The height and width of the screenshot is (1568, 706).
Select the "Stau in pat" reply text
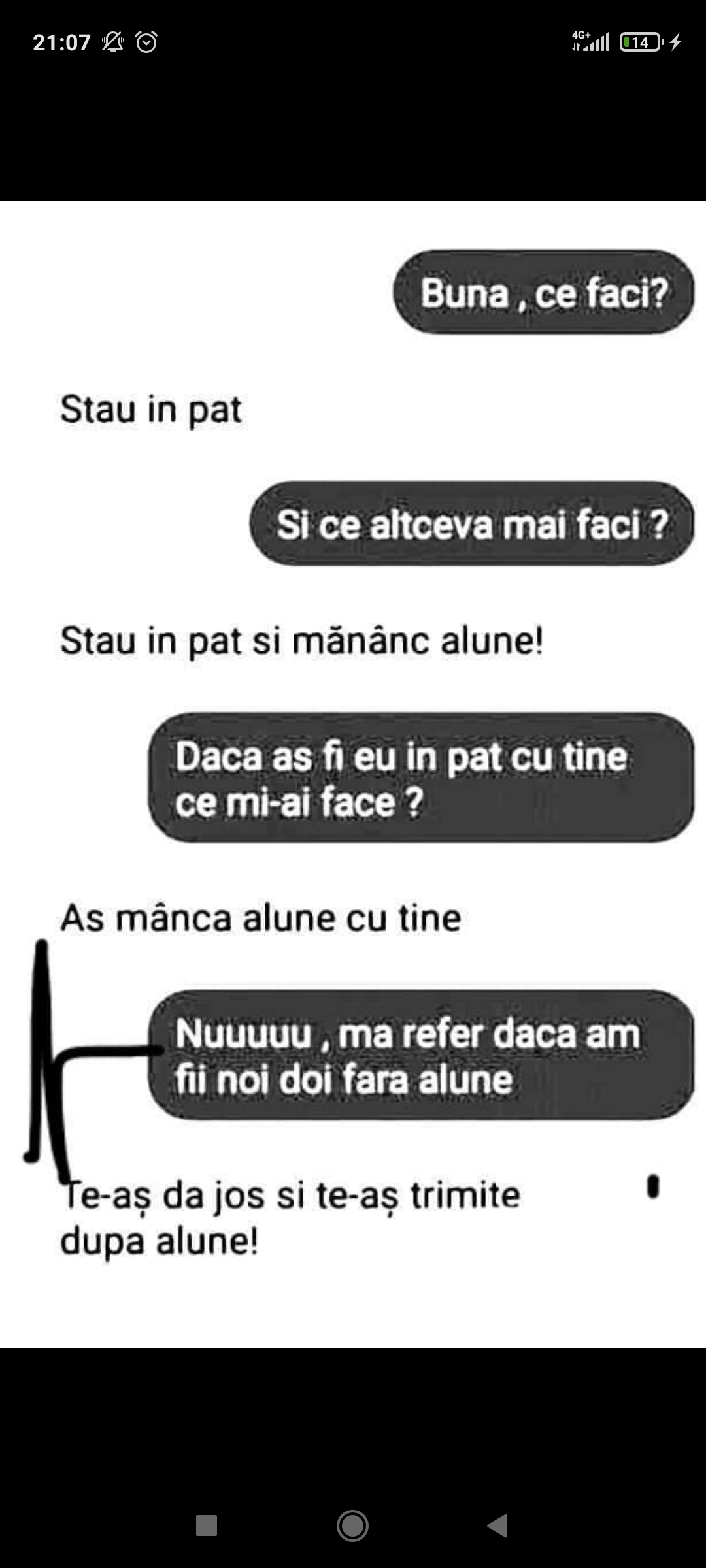point(151,410)
